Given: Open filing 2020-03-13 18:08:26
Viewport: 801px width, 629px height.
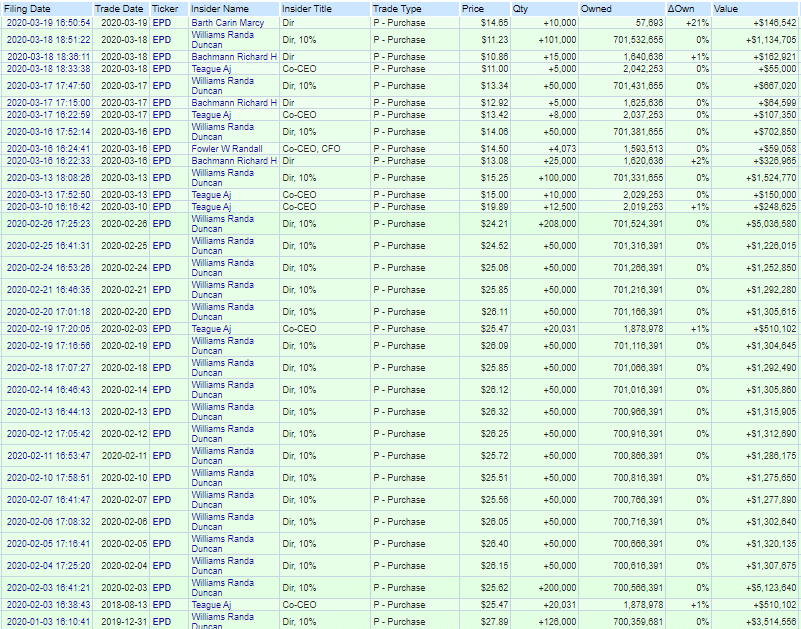Looking at the screenshot, I should (49, 178).
